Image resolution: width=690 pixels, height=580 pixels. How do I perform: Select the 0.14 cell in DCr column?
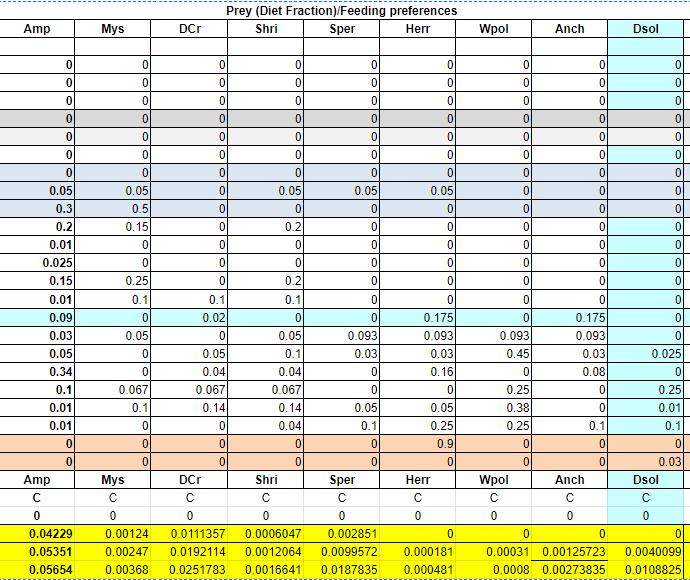click(x=189, y=407)
